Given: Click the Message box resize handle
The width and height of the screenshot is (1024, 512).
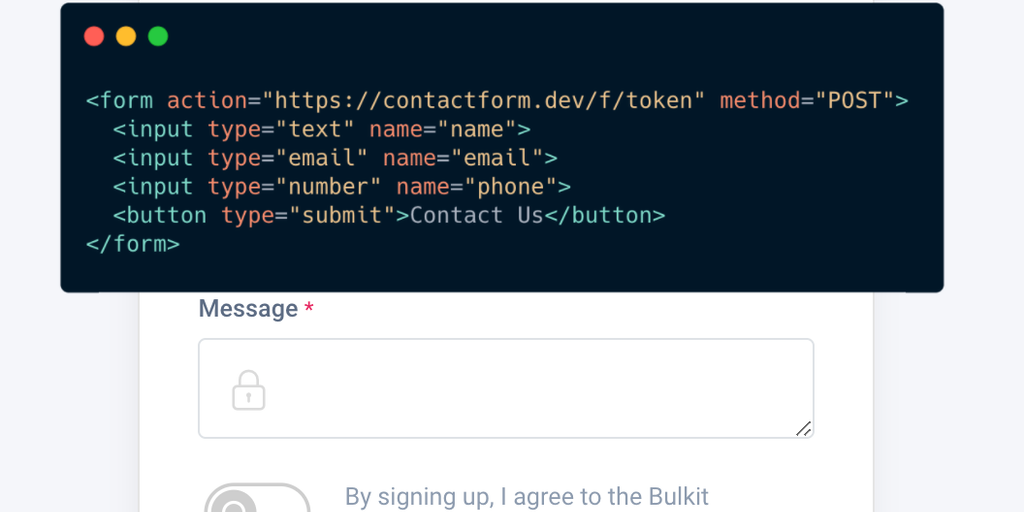Looking at the screenshot, I should coord(803,428).
